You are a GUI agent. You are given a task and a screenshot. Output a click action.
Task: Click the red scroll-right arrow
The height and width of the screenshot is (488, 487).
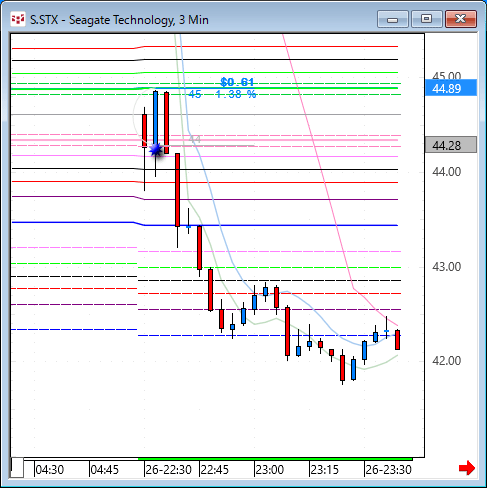(467, 468)
